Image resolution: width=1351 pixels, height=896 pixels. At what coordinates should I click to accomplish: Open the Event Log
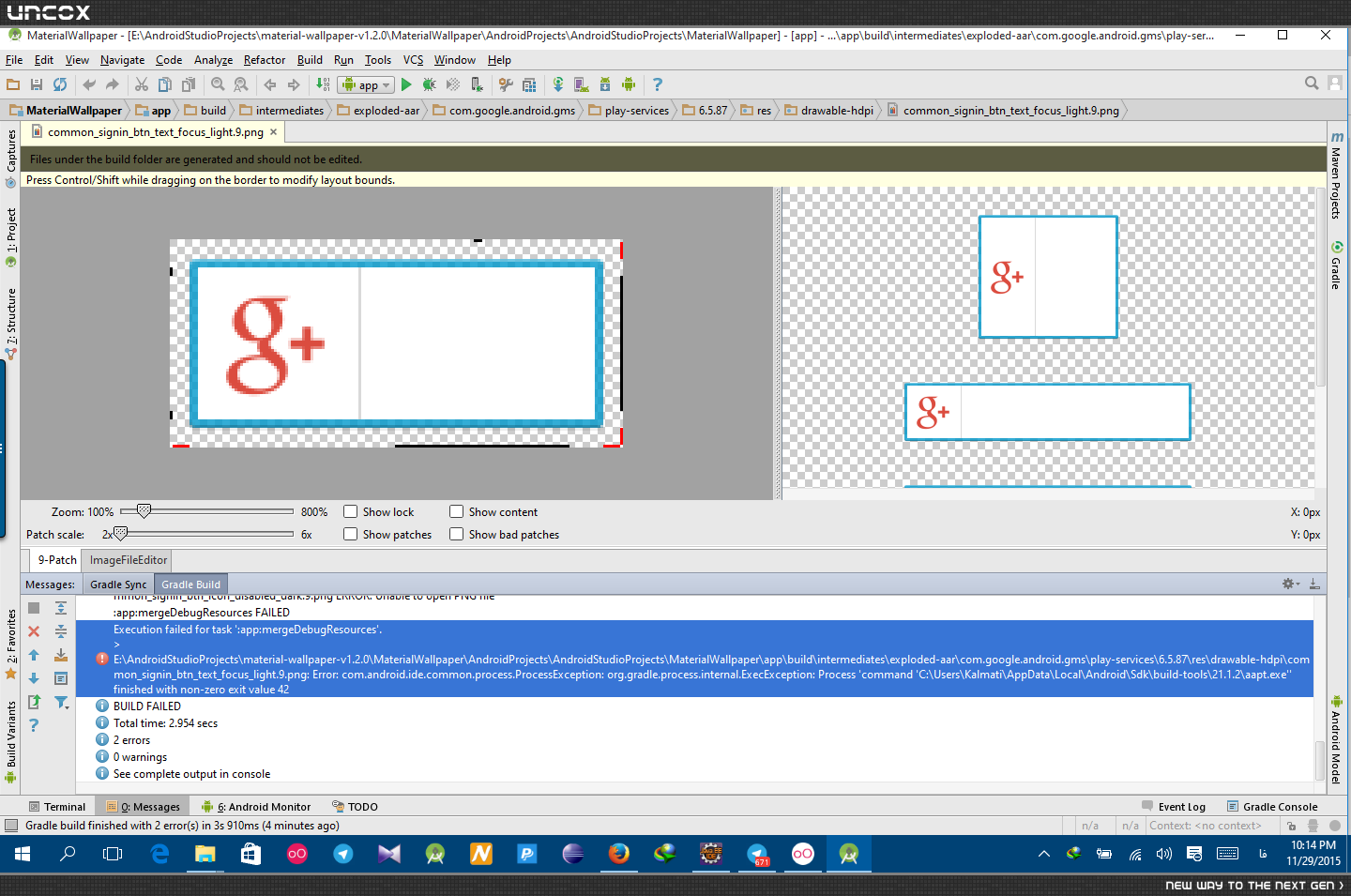1174,807
